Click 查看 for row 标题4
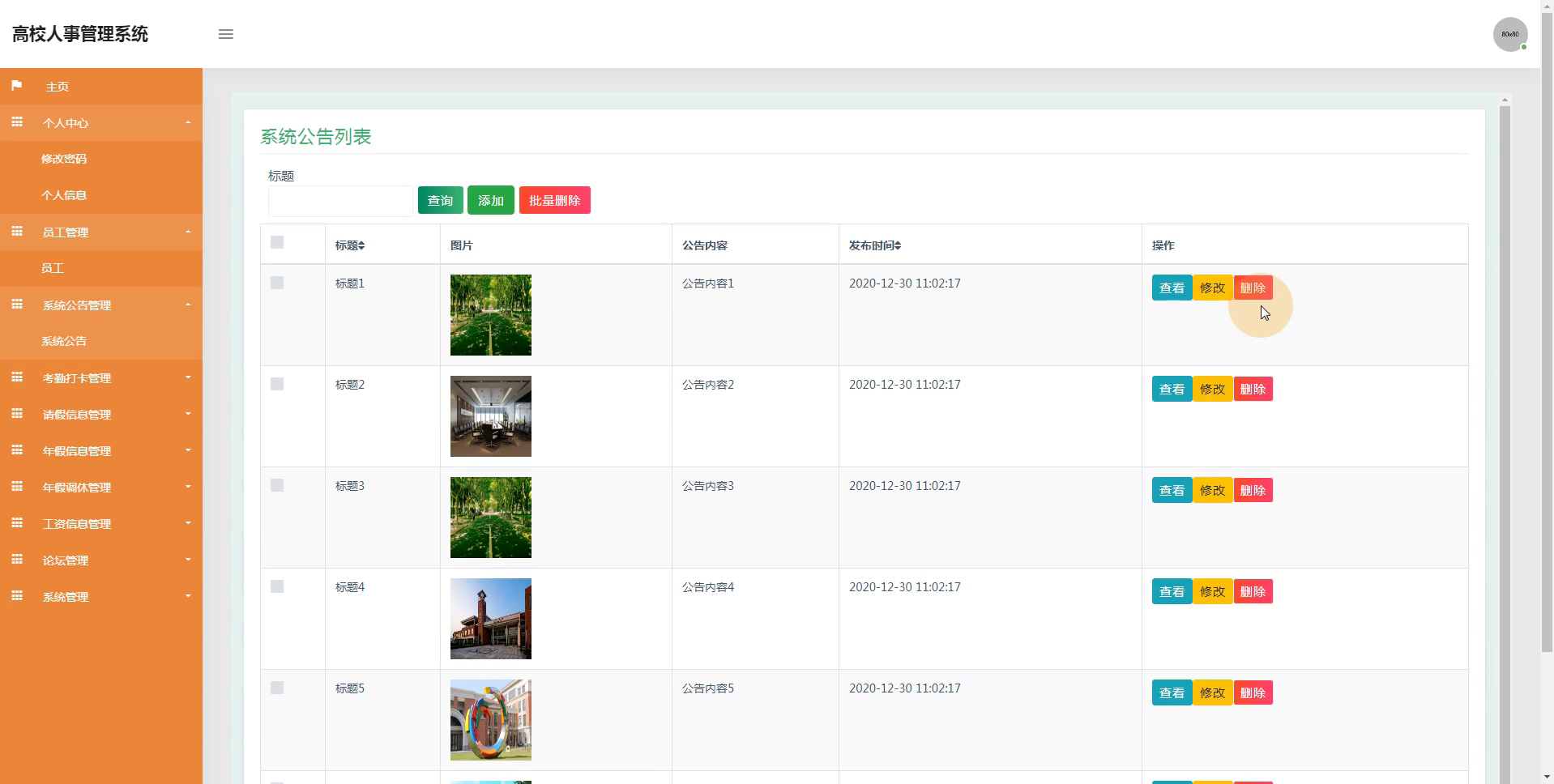The height and width of the screenshot is (784, 1554). pos(1172,591)
